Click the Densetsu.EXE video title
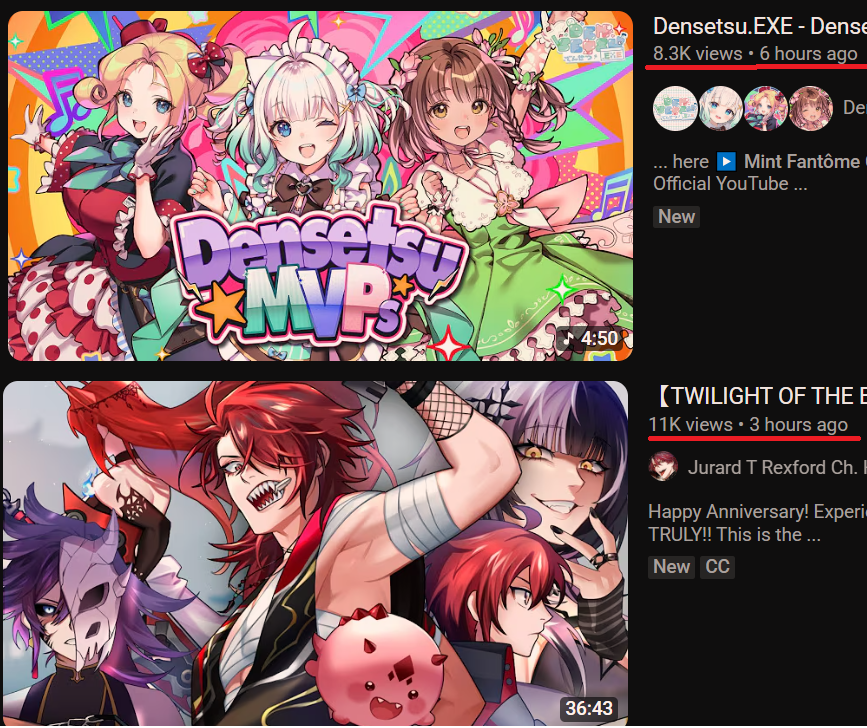 click(760, 26)
